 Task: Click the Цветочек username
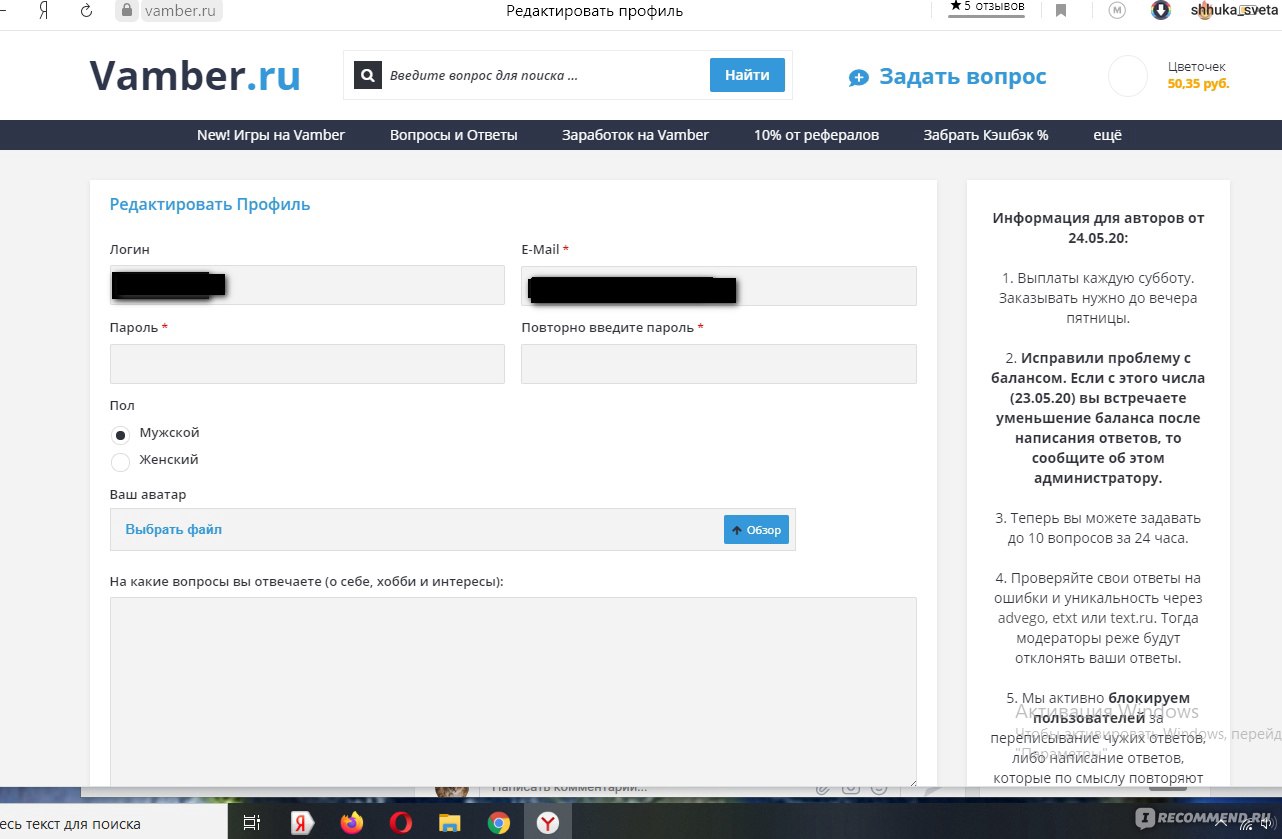coord(1196,67)
